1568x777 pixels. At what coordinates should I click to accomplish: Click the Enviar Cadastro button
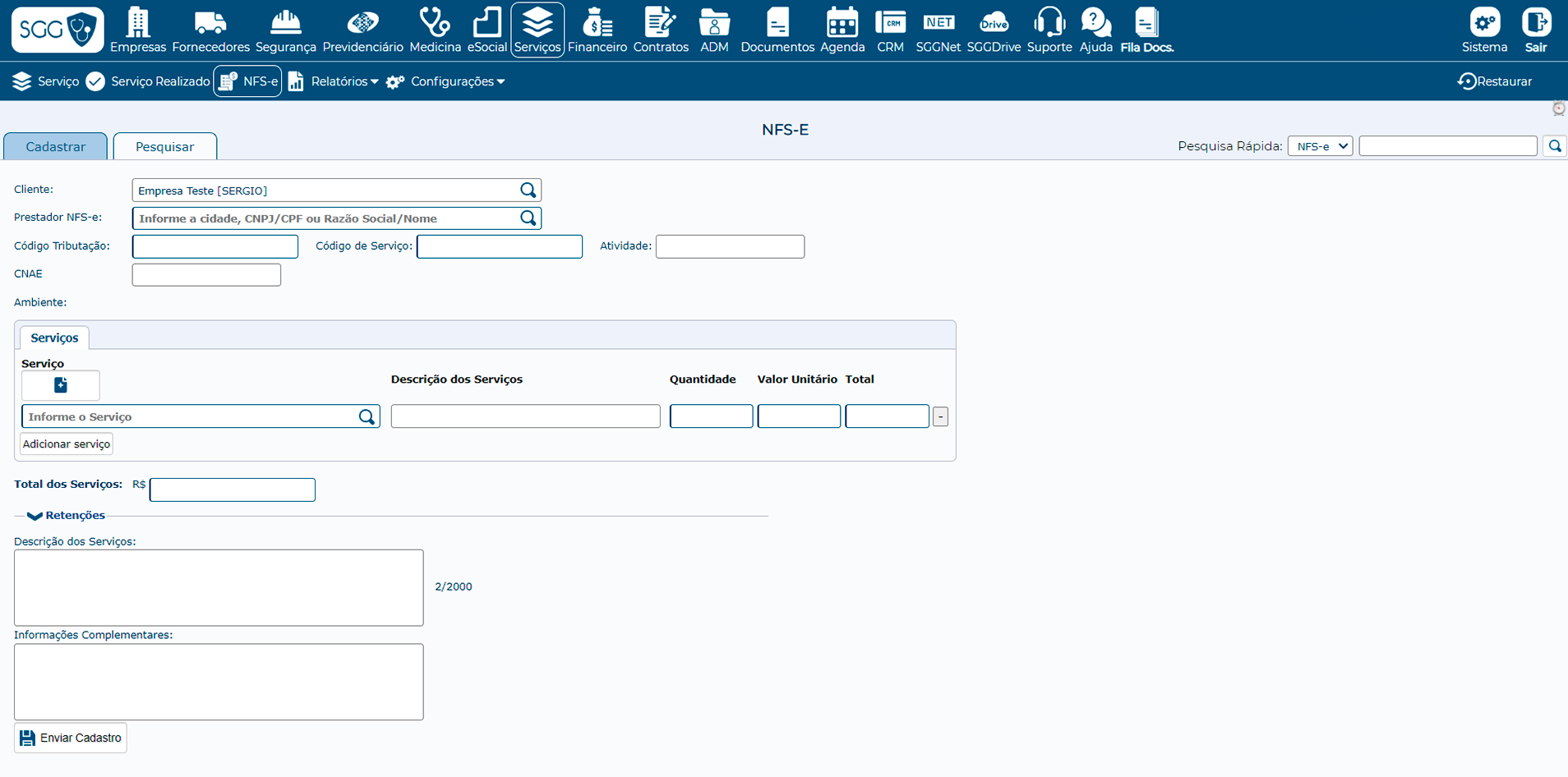pos(71,738)
